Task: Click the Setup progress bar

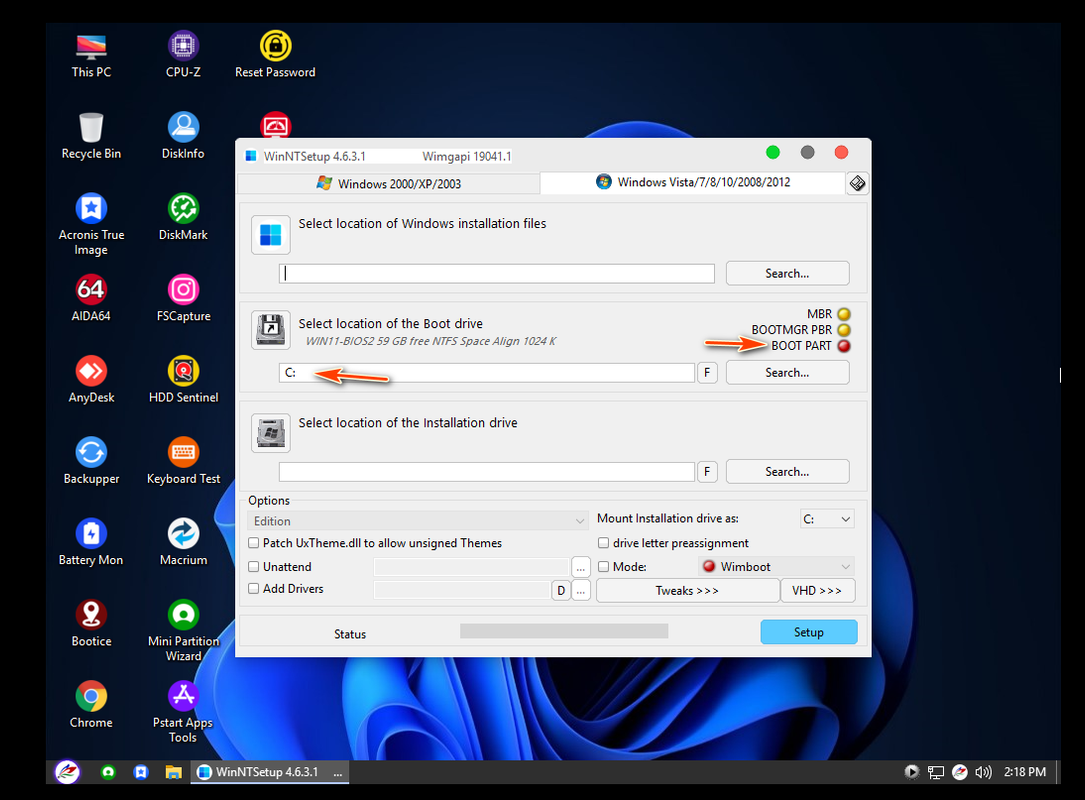Action: (x=564, y=631)
